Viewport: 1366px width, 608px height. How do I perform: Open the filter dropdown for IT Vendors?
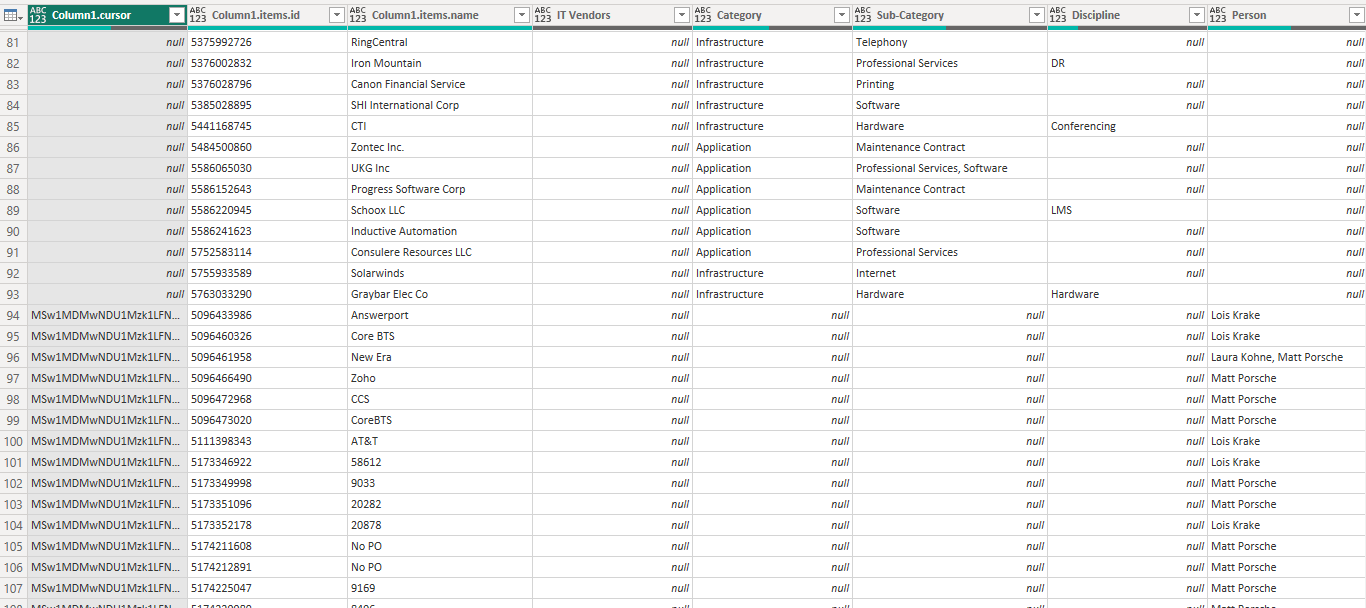pos(681,15)
